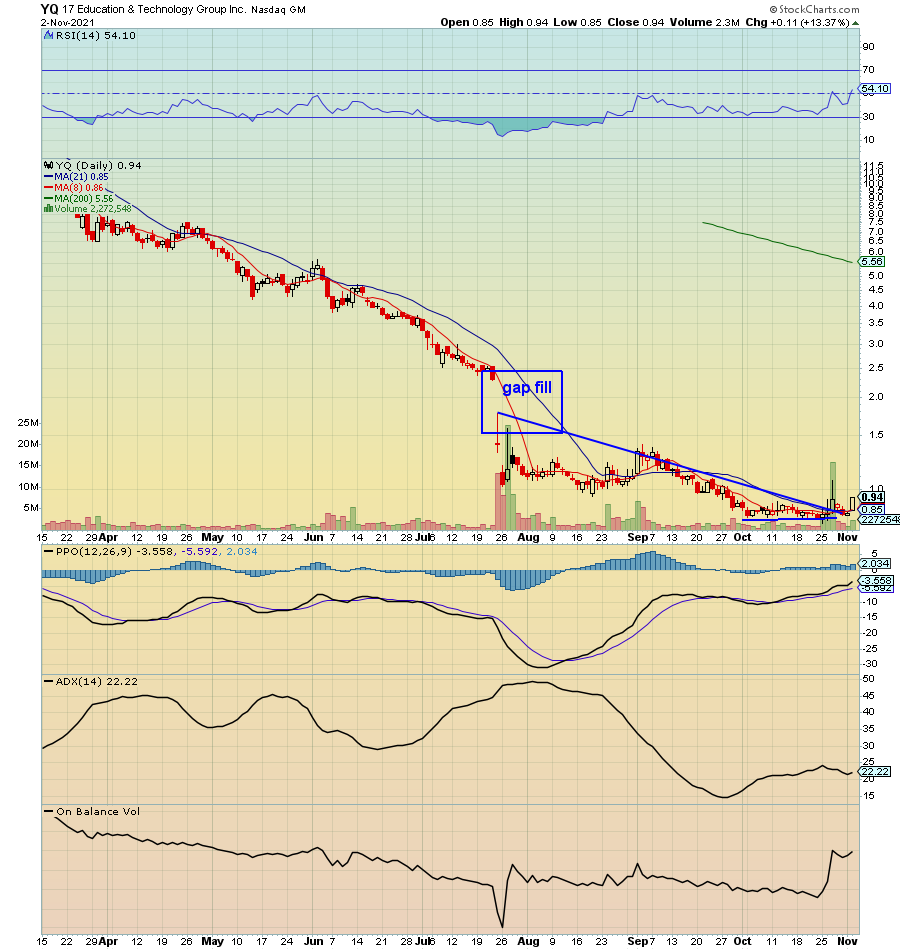Click the Open 0.85 value in the header
The width and height of the screenshot is (900, 950).
click(x=467, y=22)
